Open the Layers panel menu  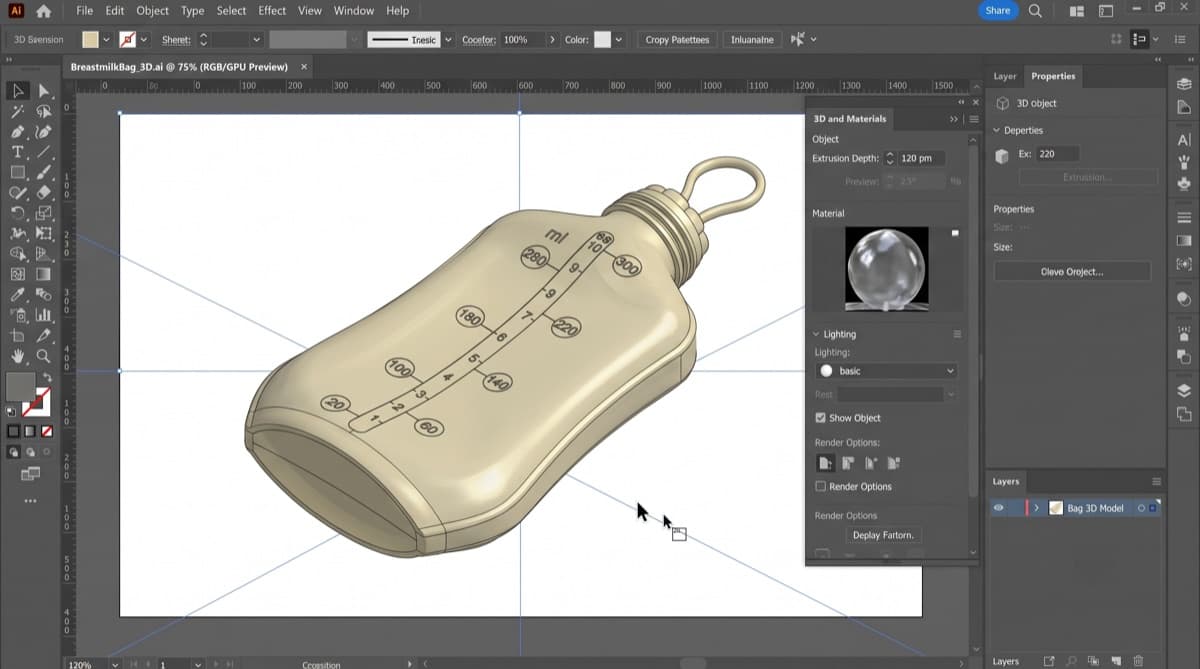[1157, 481]
